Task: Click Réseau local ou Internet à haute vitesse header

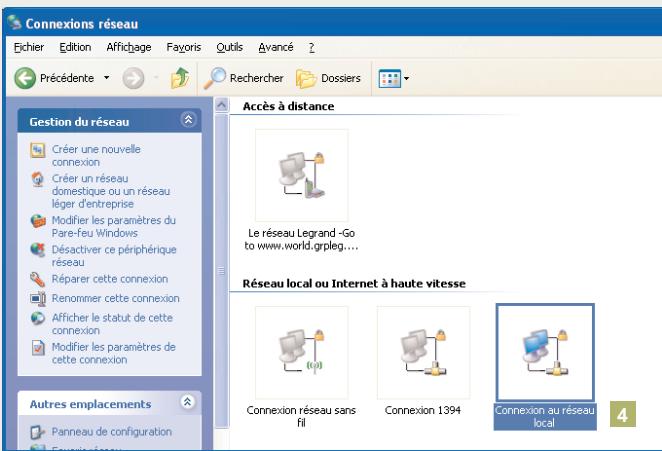Action: coord(354,283)
